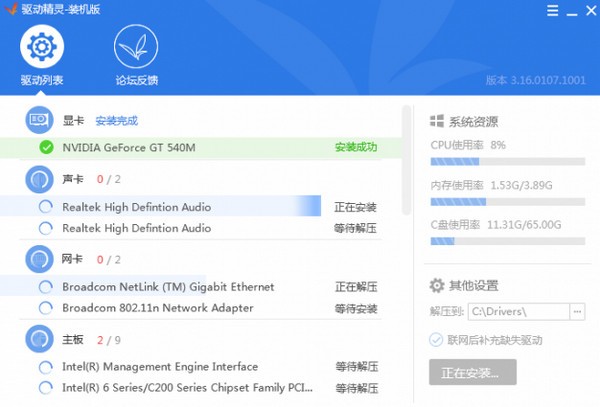The image size is (600, 407).
Task: Click the 声卡 sound card category icon
Action: pos(40,179)
